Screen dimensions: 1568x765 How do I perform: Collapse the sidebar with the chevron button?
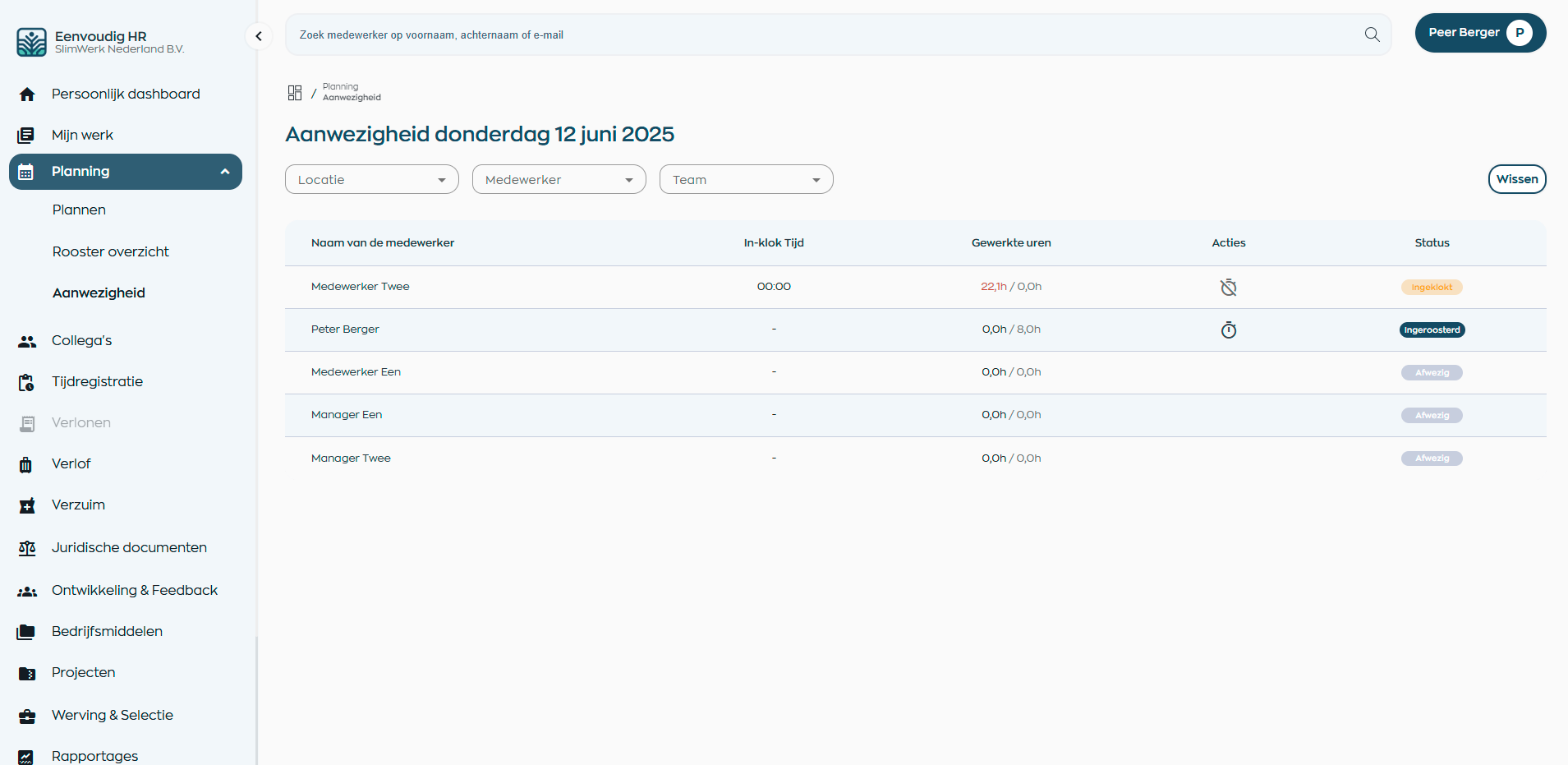pos(259,36)
